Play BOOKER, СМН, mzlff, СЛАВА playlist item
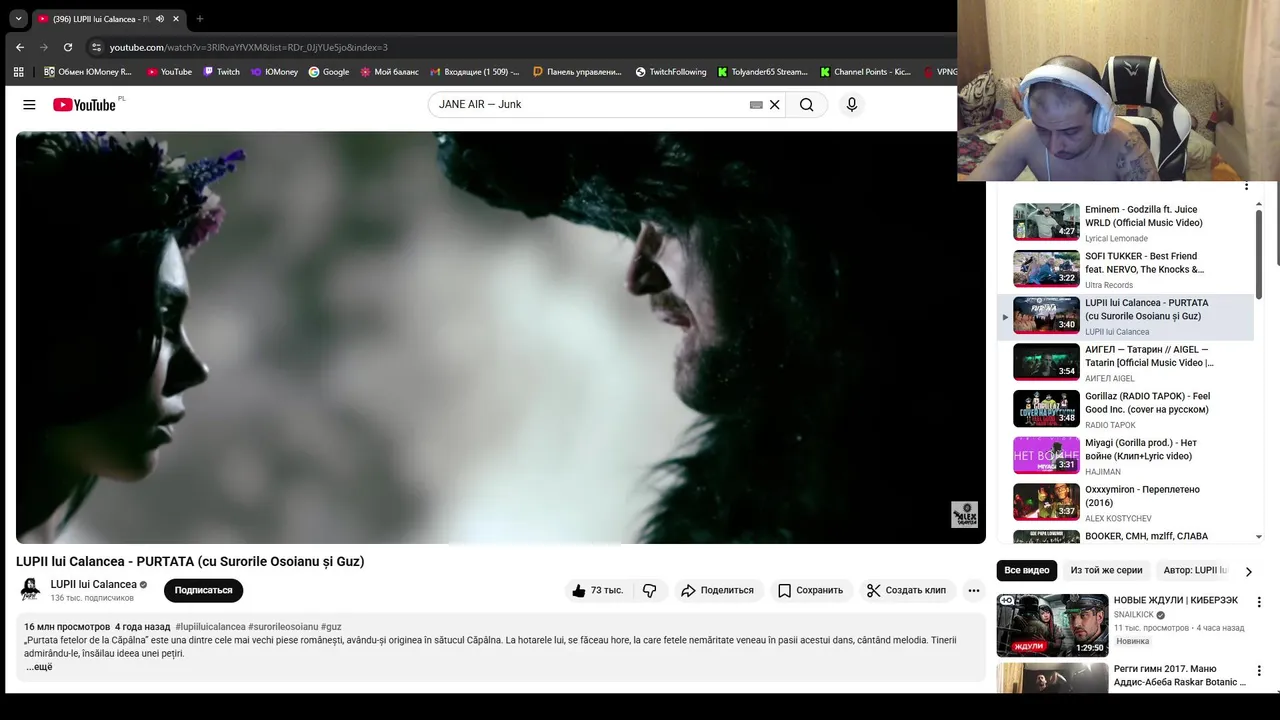This screenshot has width=1280, height=720. 1125,537
